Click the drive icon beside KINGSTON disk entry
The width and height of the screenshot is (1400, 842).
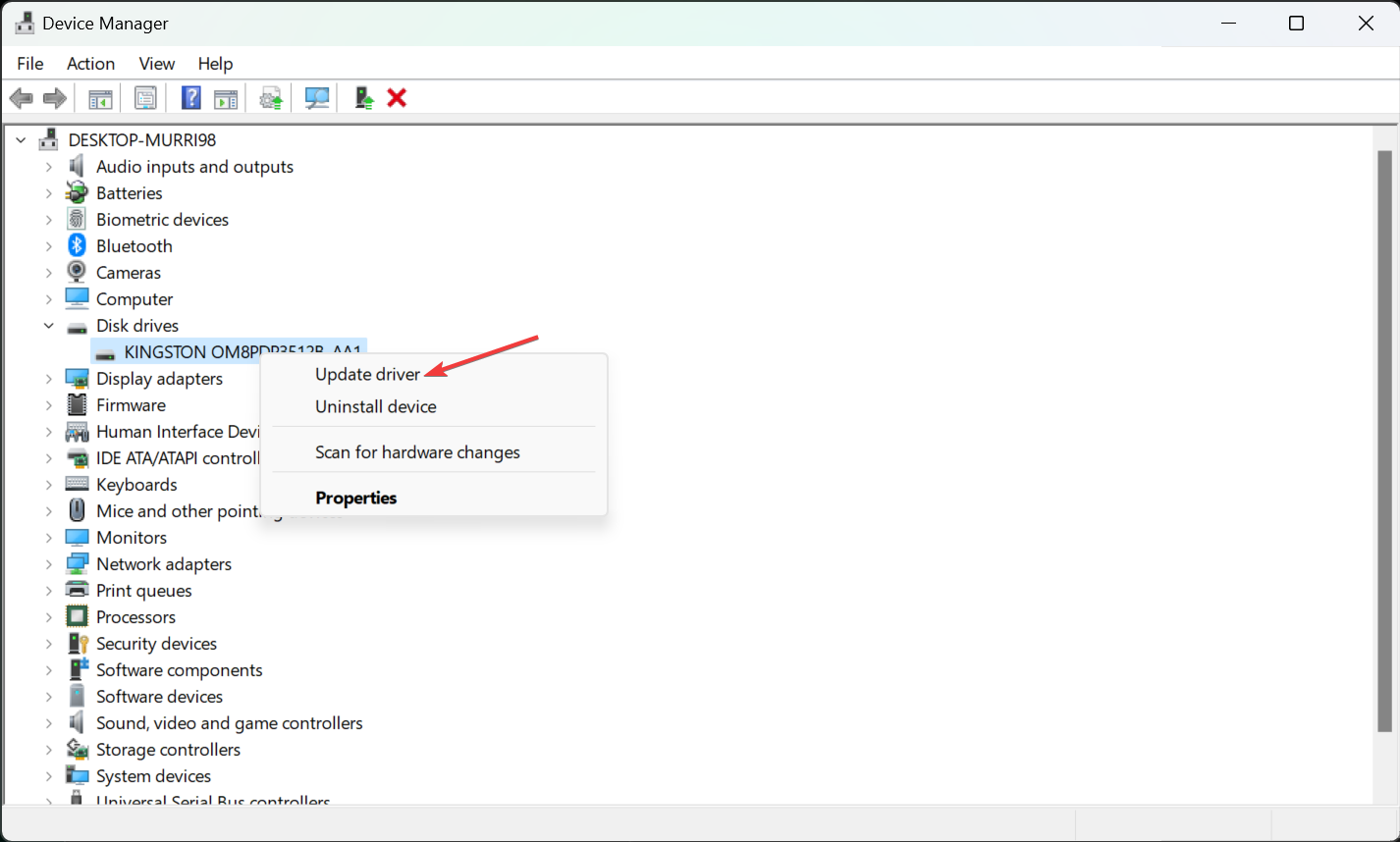[104, 352]
